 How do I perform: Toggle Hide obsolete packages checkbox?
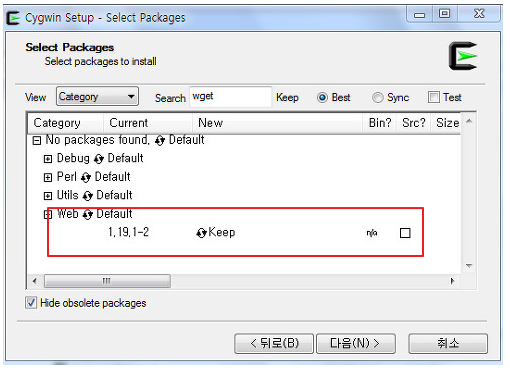[31, 303]
